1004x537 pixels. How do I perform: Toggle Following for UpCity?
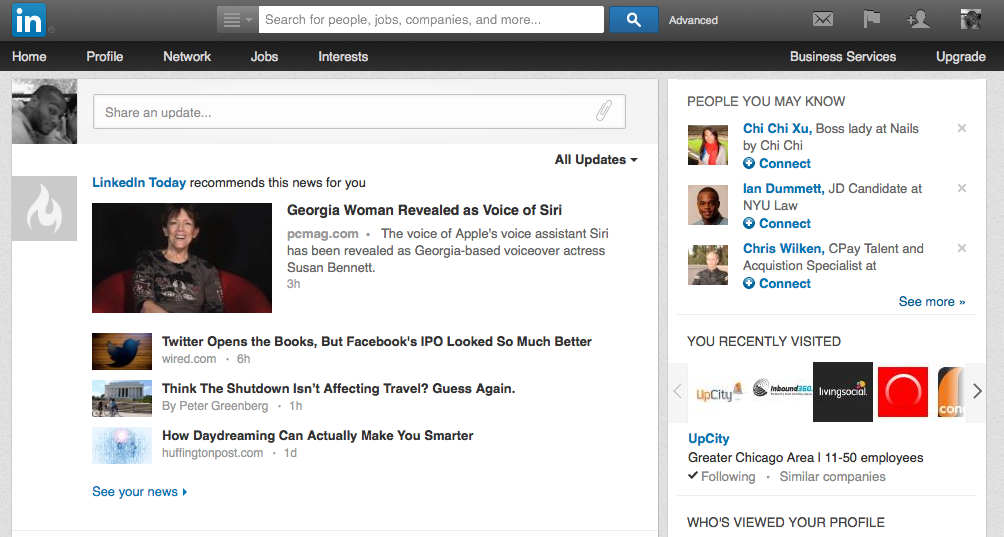[722, 476]
